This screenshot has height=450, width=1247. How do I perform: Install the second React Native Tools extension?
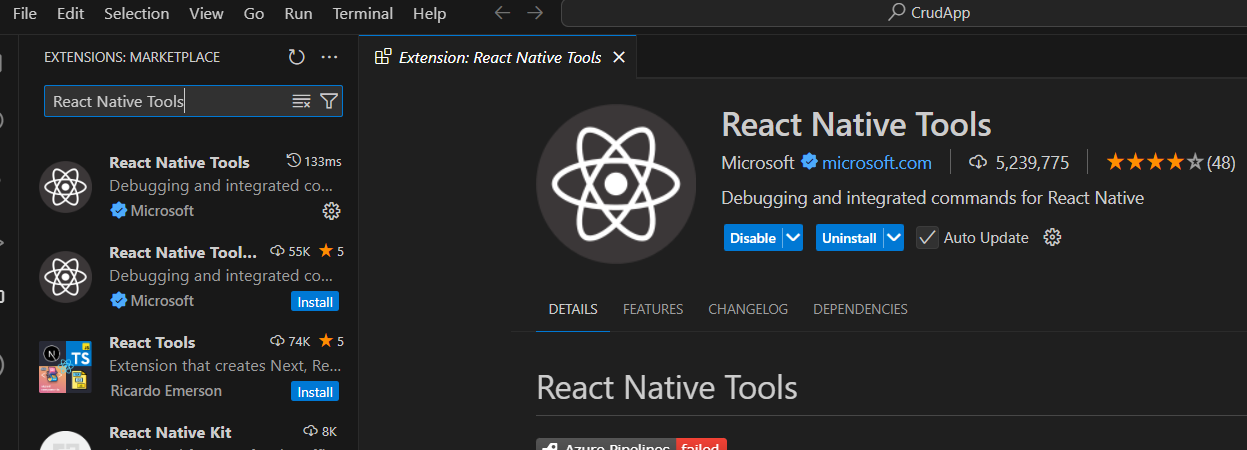(x=315, y=301)
